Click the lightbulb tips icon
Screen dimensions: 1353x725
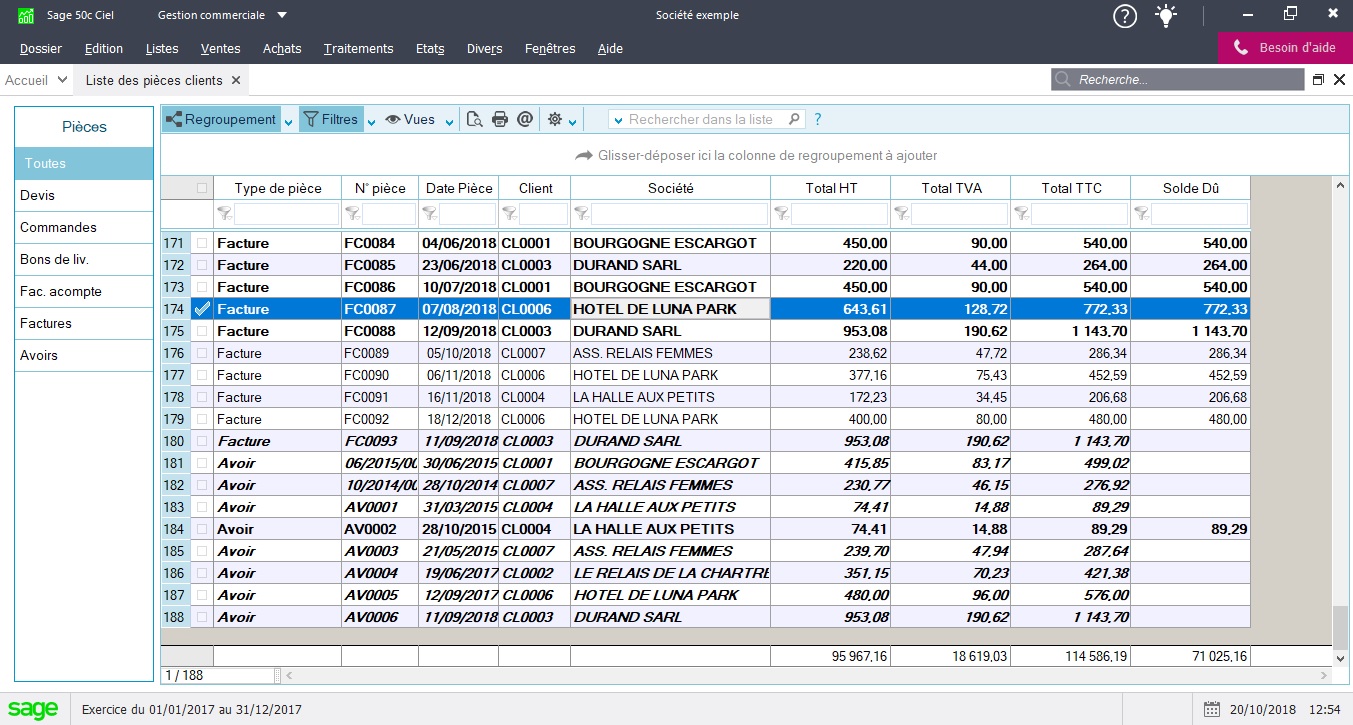point(1166,16)
